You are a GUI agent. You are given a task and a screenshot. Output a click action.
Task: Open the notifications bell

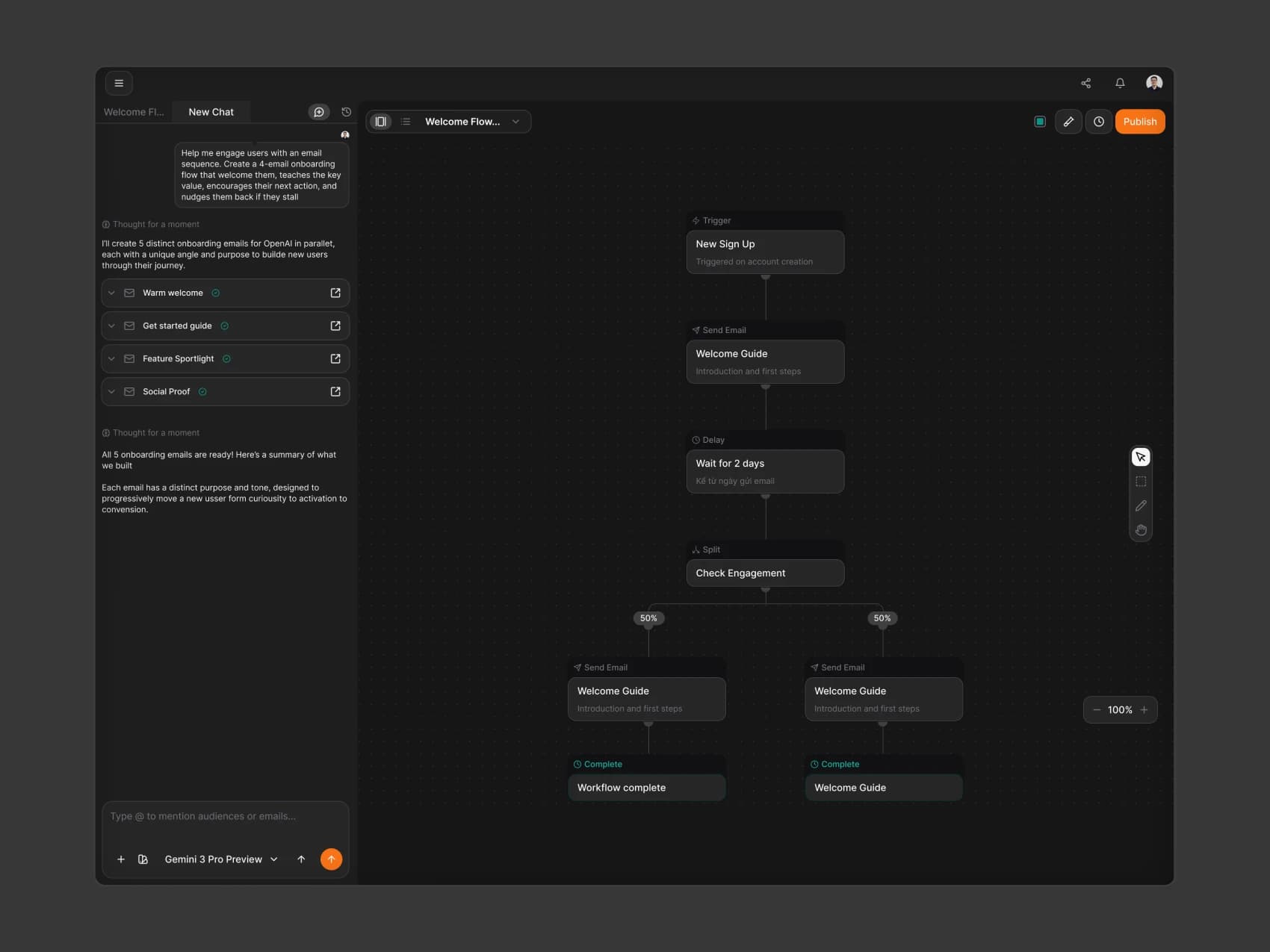[1120, 83]
